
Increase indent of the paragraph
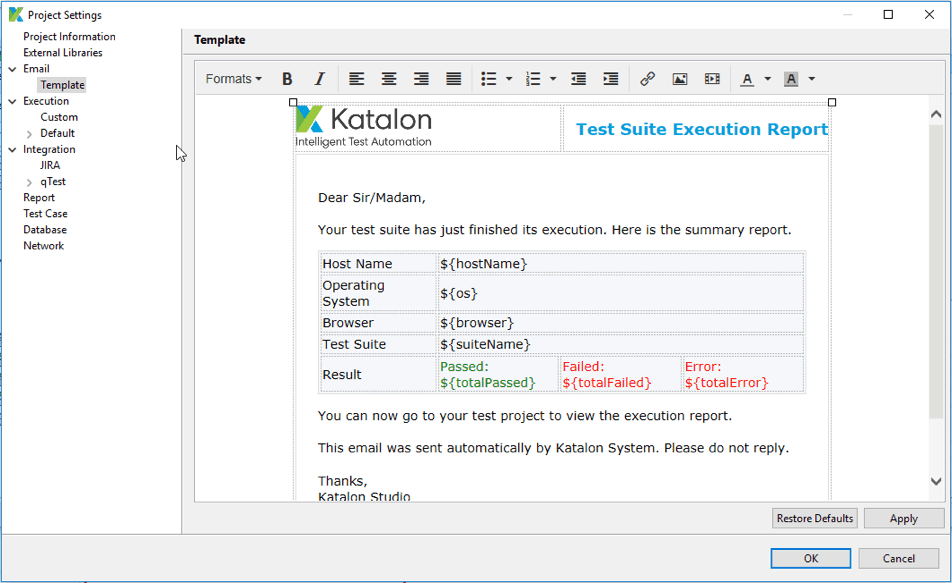click(x=611, y=79)
